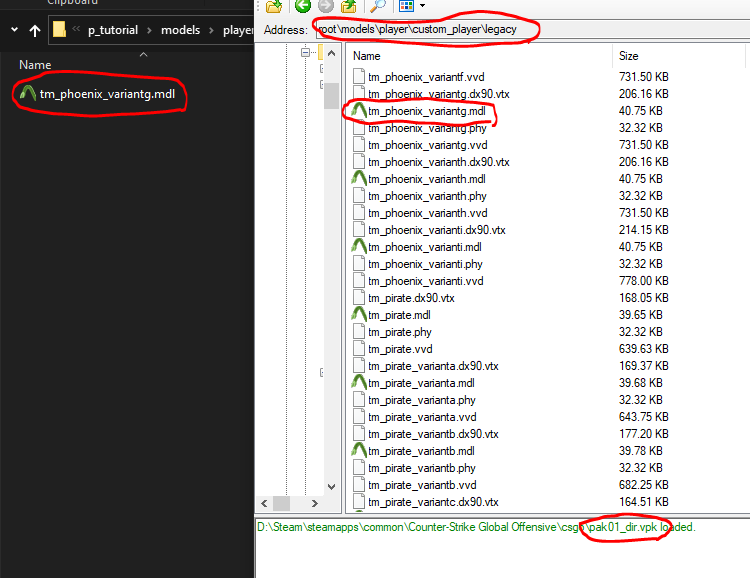750x578 pixels.
Task: Click the pak01_dir.vpk loaded log message
Action: [x=476, y=527]
